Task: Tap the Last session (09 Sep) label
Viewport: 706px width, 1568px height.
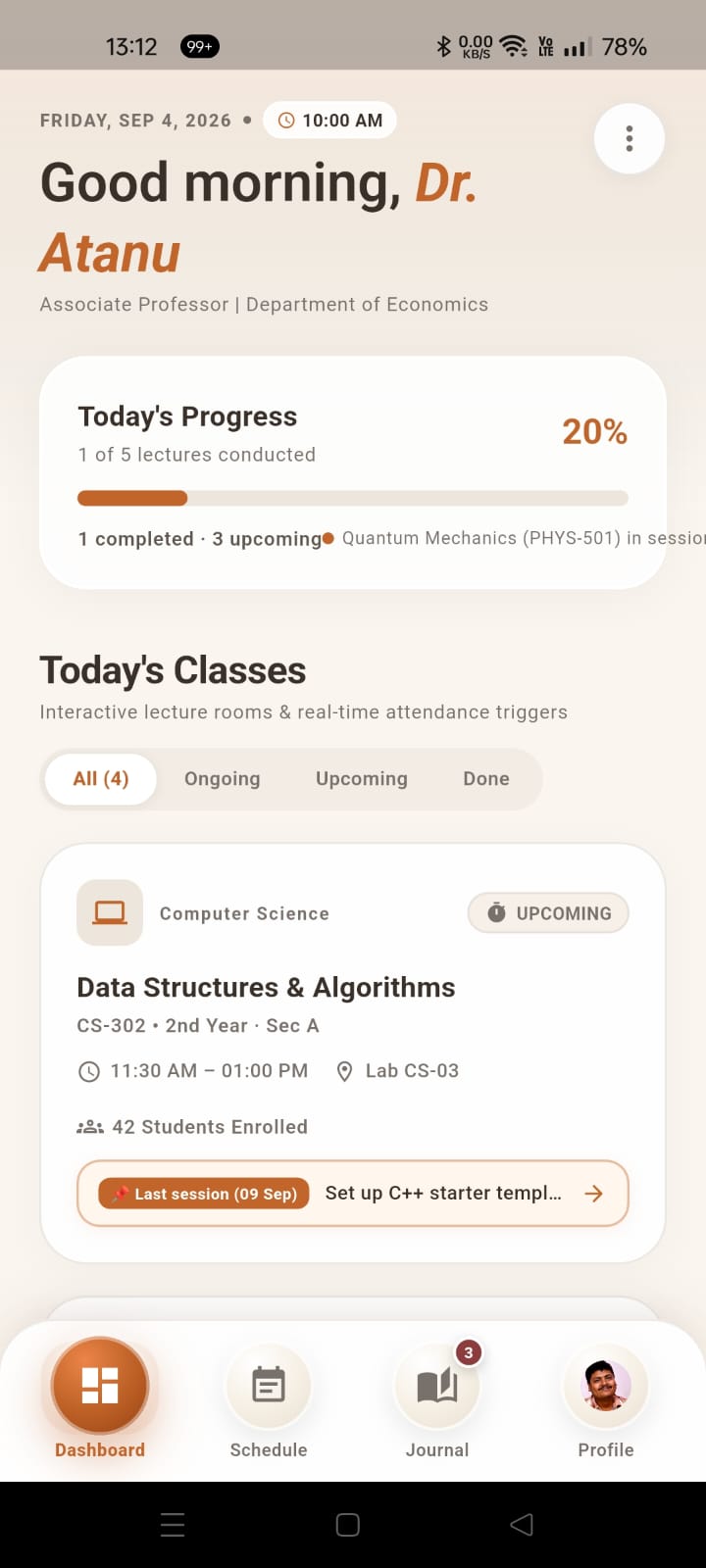Action: coord(204,1194)
